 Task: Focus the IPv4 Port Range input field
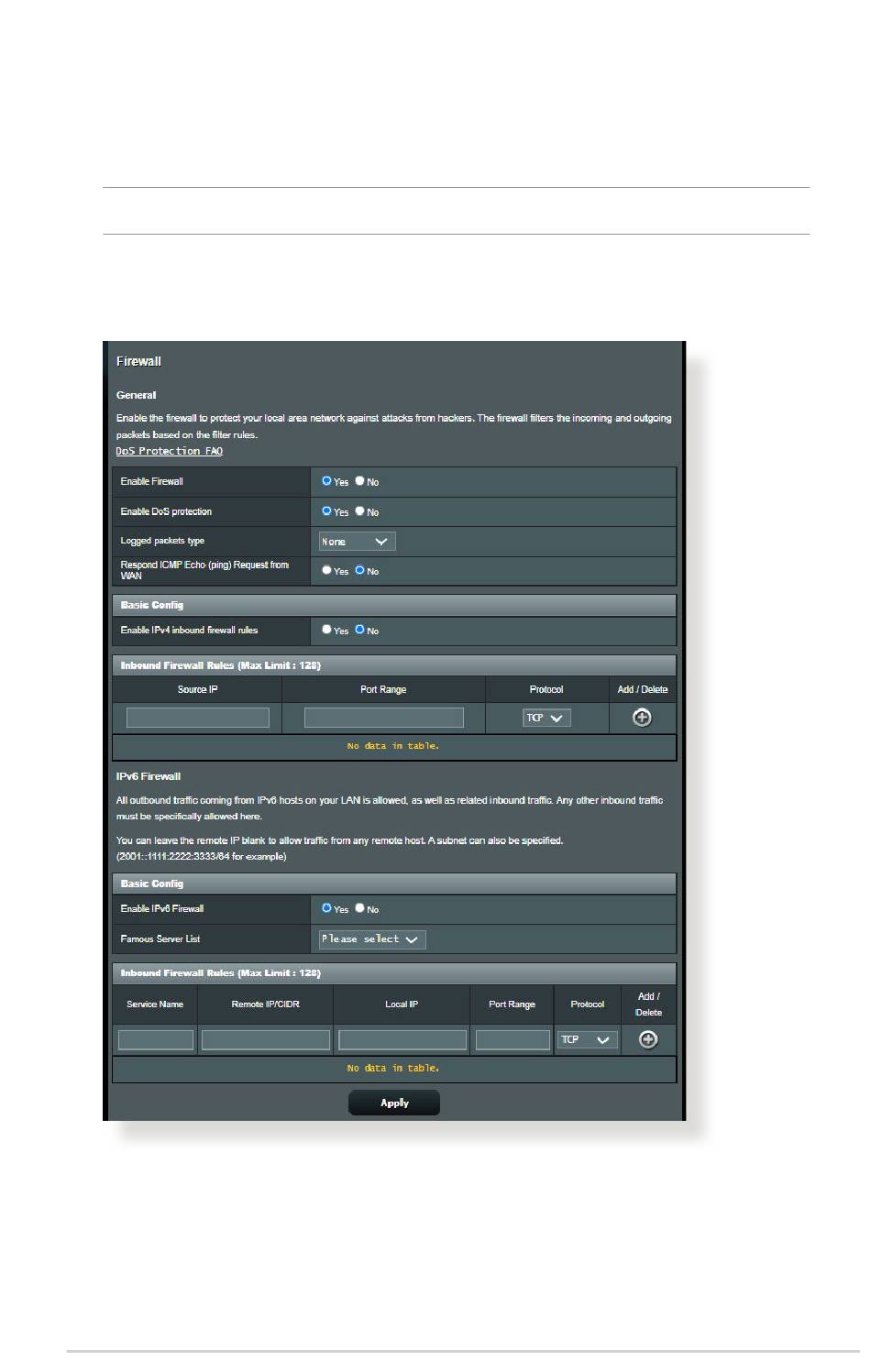point(383,718)
